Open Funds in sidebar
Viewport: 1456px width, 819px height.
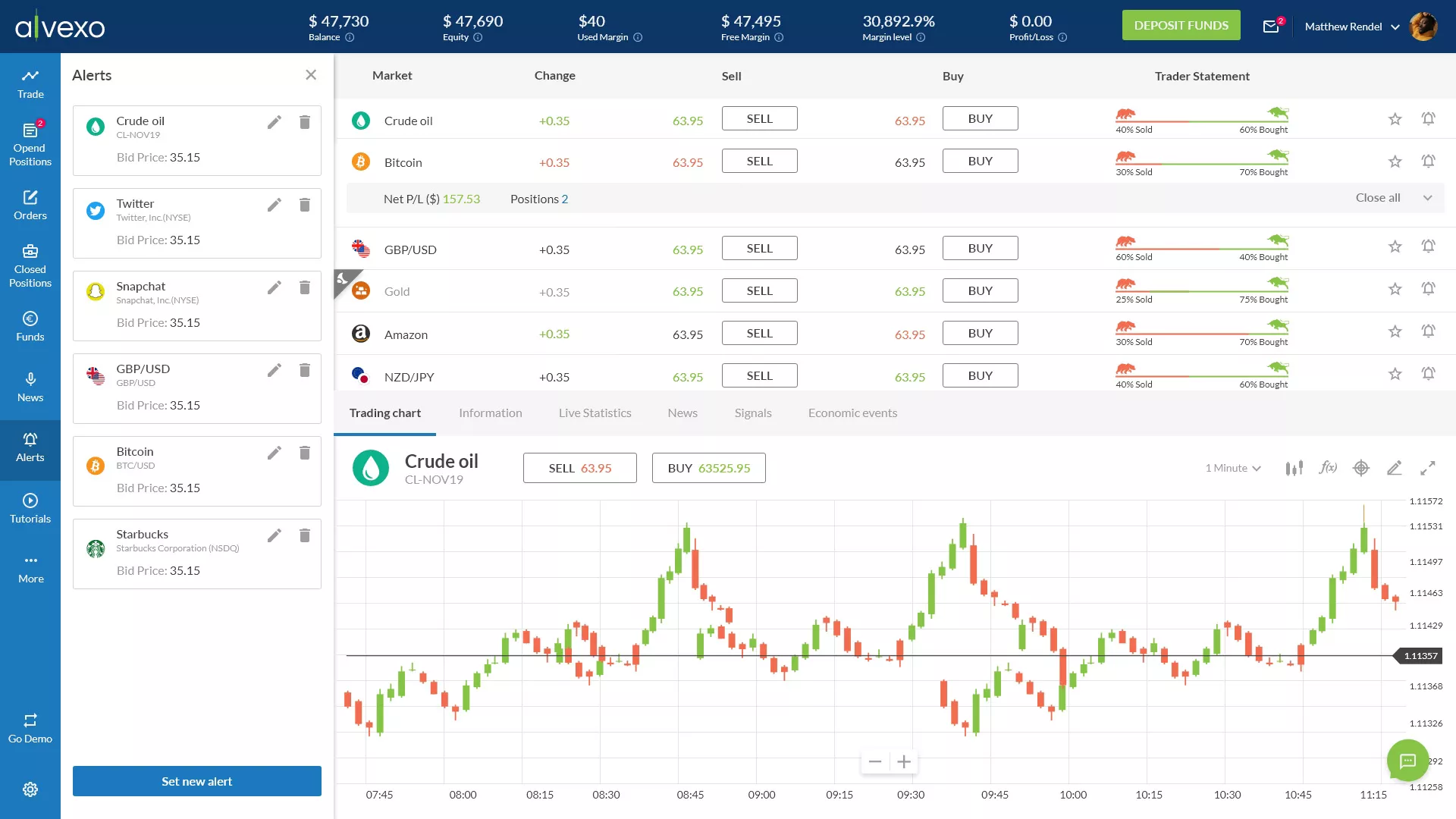[30, 327]
